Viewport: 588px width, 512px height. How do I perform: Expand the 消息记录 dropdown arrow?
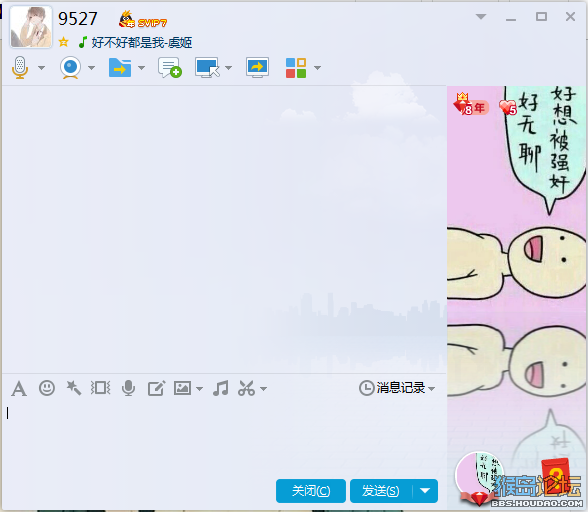(431, 389)
